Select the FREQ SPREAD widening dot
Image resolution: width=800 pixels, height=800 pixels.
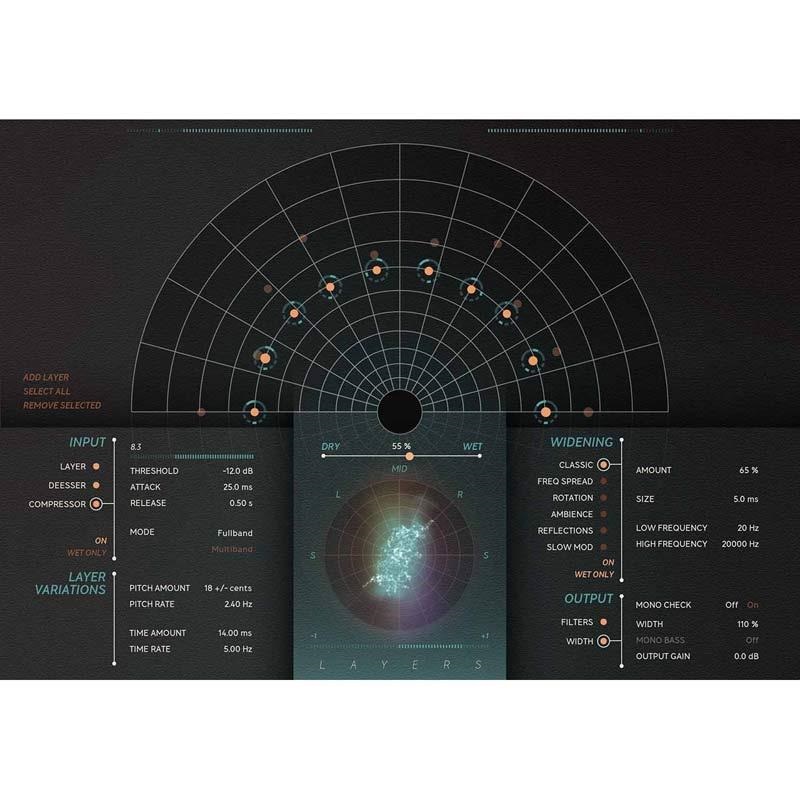click(603, 481)
